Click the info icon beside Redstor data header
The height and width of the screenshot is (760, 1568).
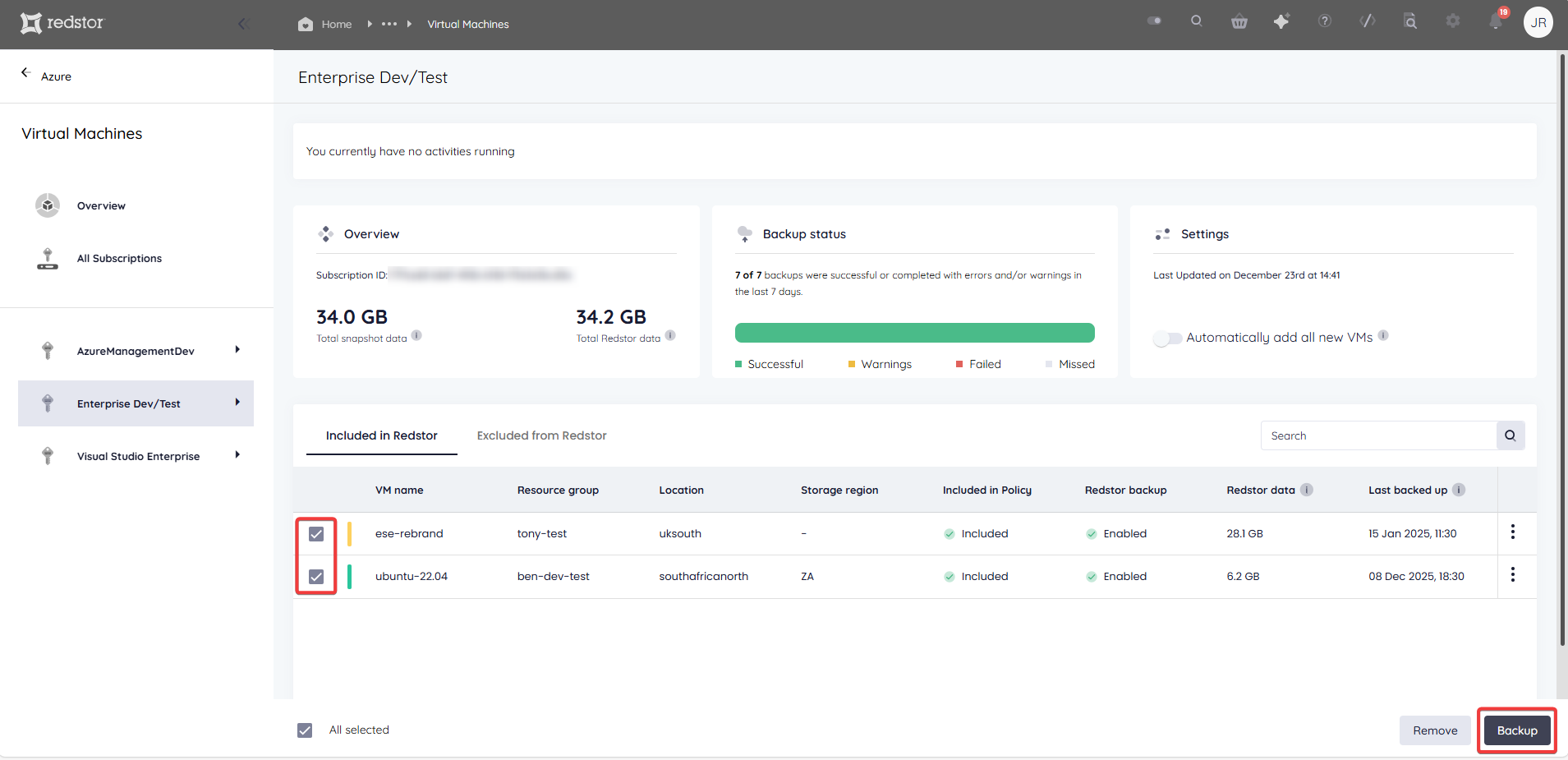pos(1307,490)
